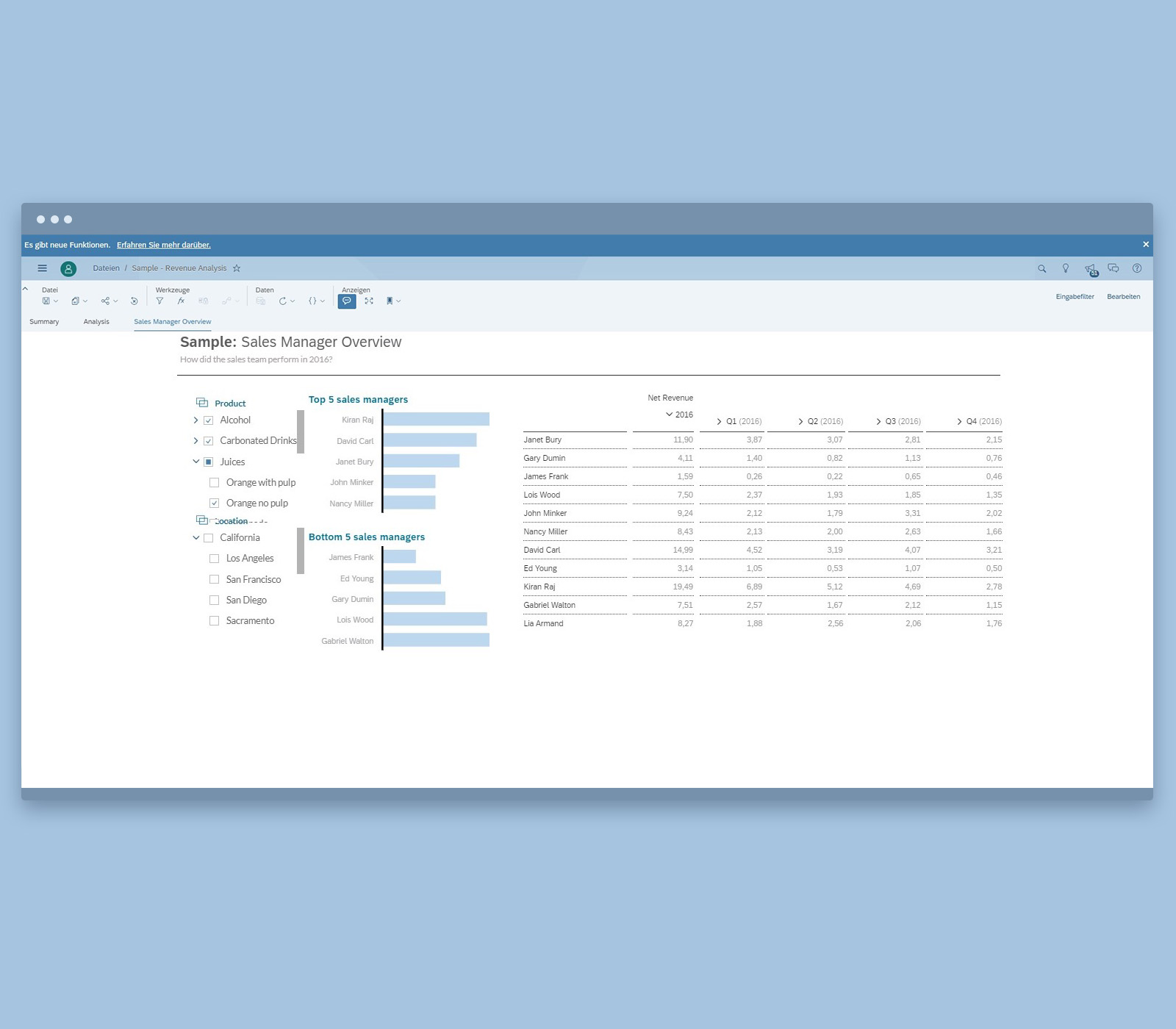Check the Orange with pulp checkbox

coord(215,483)
